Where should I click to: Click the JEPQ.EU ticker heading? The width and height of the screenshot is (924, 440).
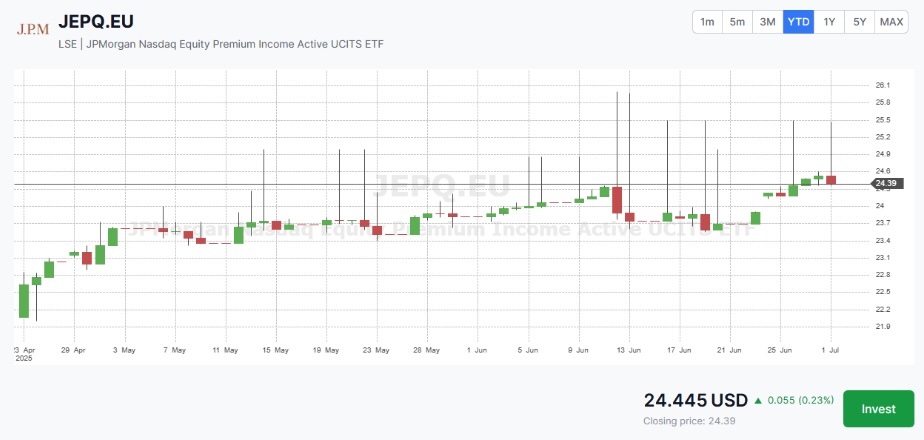tap(96, 21)
